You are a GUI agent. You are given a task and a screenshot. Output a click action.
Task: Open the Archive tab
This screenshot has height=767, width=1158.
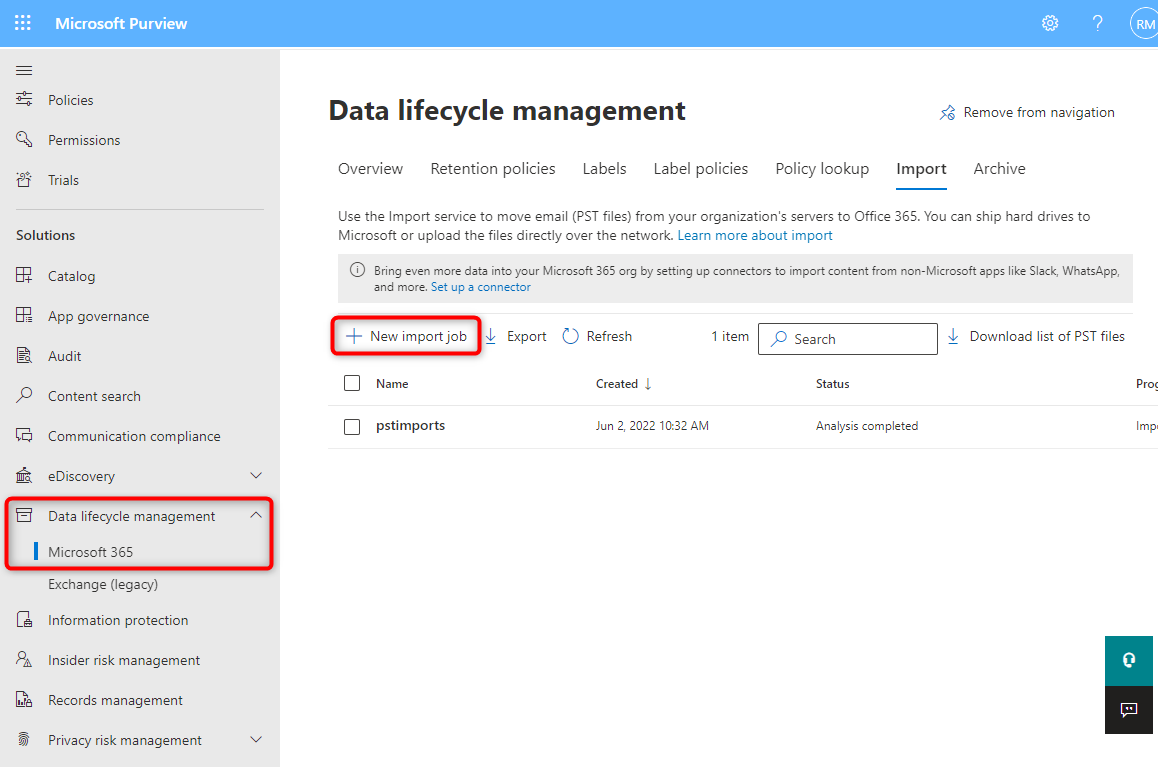click(x=999, y=169)
